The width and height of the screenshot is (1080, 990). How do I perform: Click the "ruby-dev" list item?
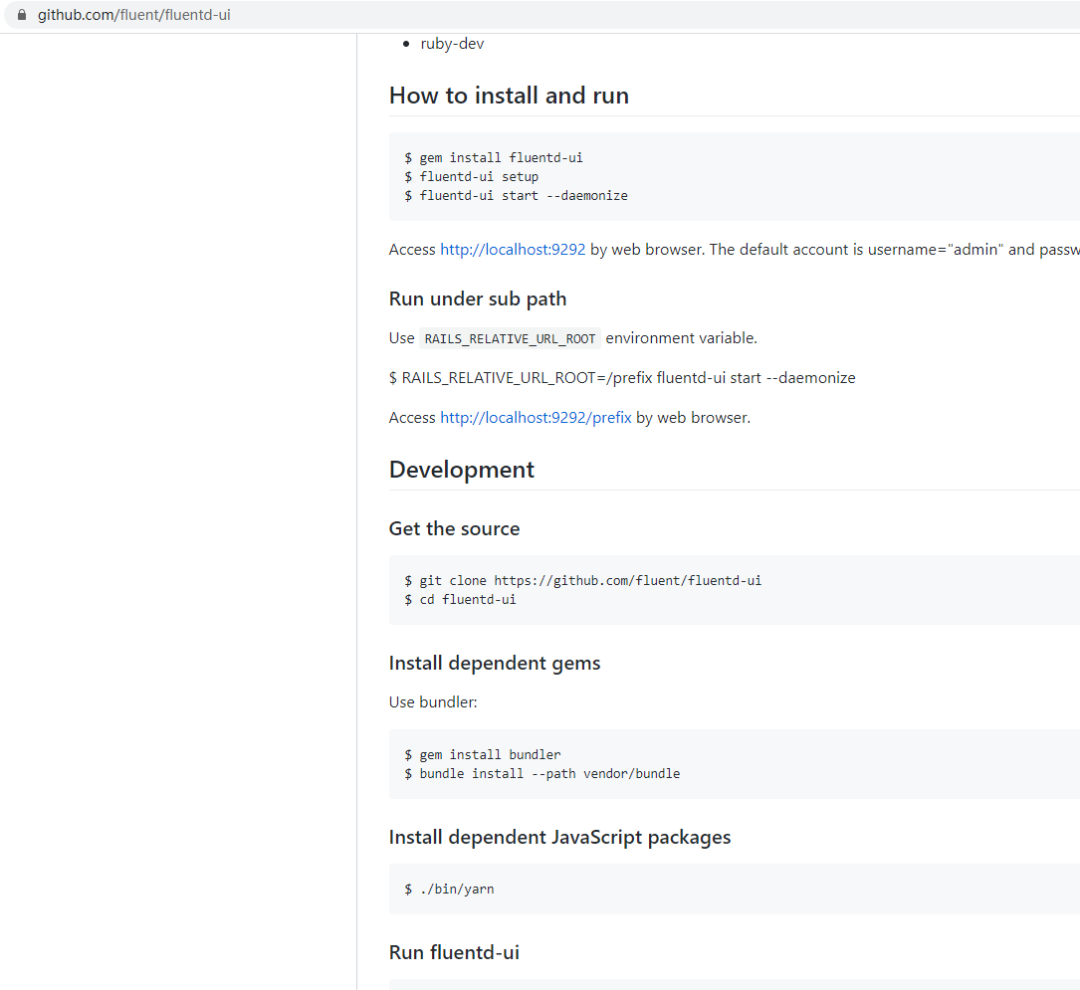452,44
